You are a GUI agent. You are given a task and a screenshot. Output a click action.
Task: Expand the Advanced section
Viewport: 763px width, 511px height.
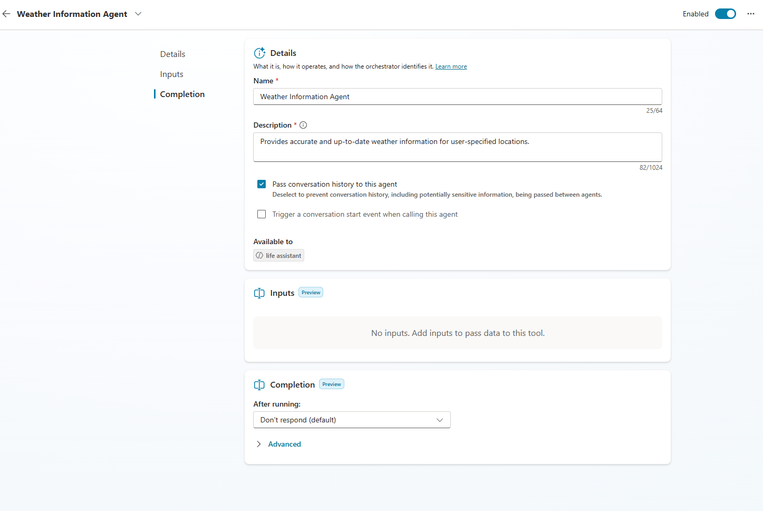[258, 444]
